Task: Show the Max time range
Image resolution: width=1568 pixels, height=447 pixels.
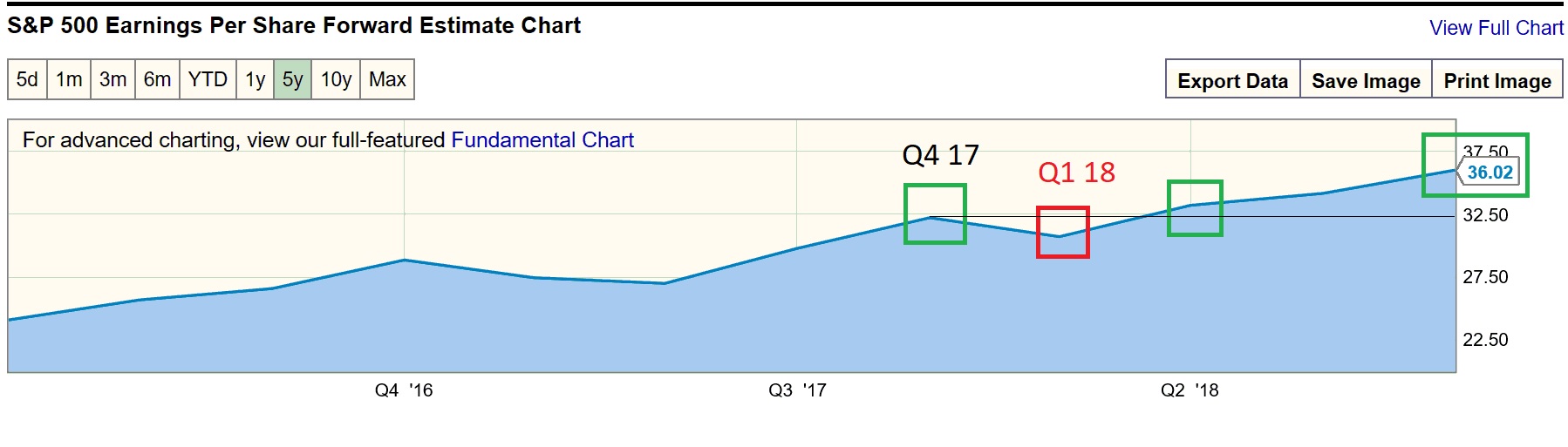Action: [387, 79]
